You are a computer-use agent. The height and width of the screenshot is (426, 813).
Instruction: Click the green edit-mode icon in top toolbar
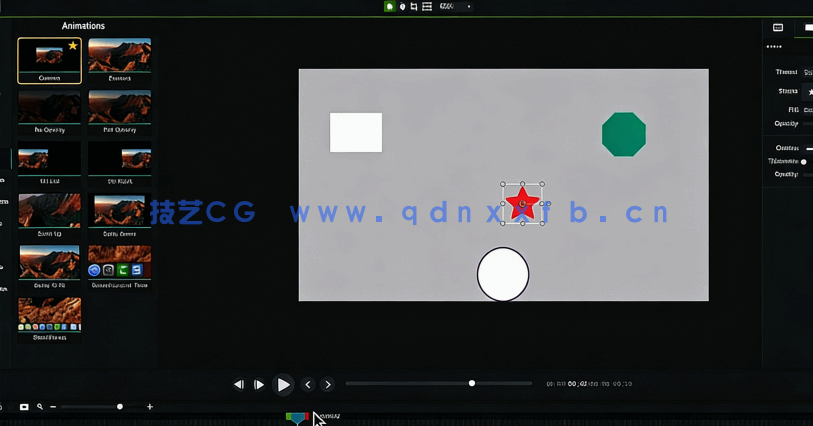[389, 6]
